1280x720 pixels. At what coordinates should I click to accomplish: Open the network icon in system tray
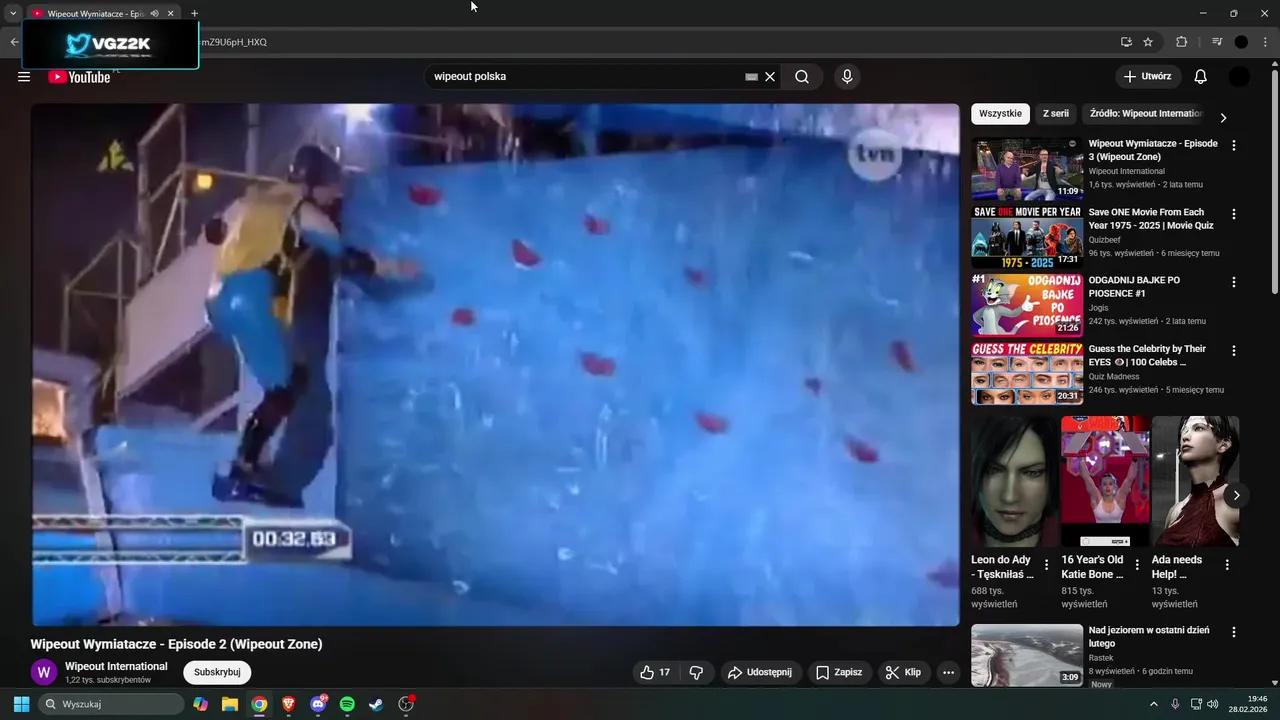1196,704
